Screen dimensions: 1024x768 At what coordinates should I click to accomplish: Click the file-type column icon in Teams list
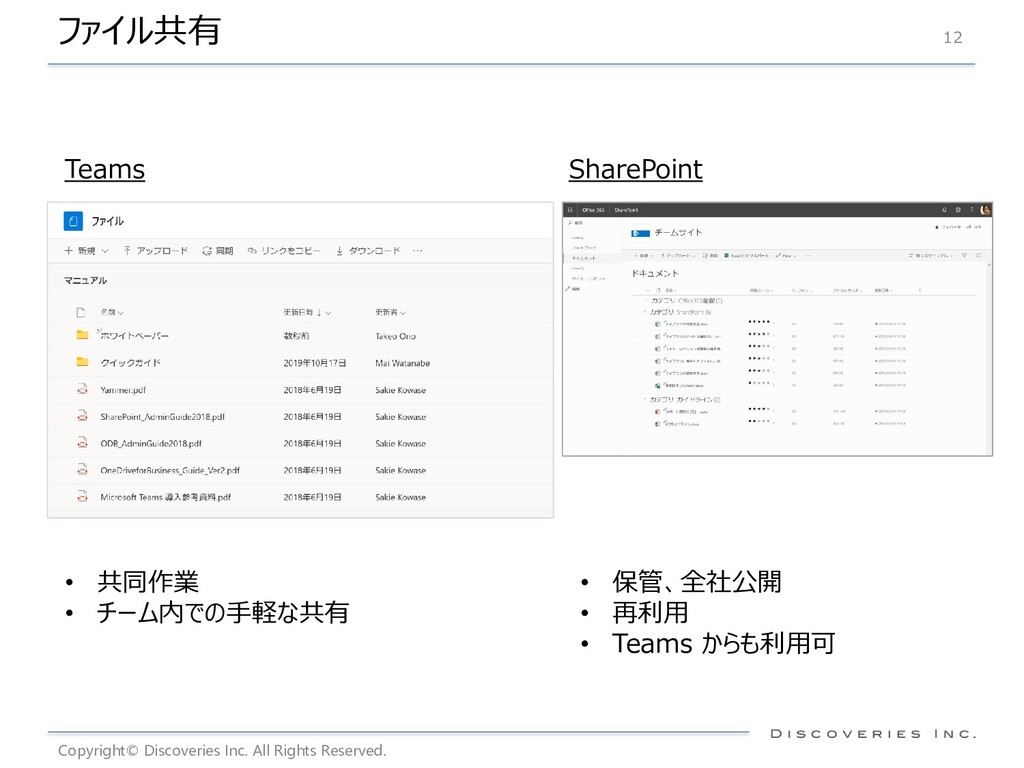[81, 313]
